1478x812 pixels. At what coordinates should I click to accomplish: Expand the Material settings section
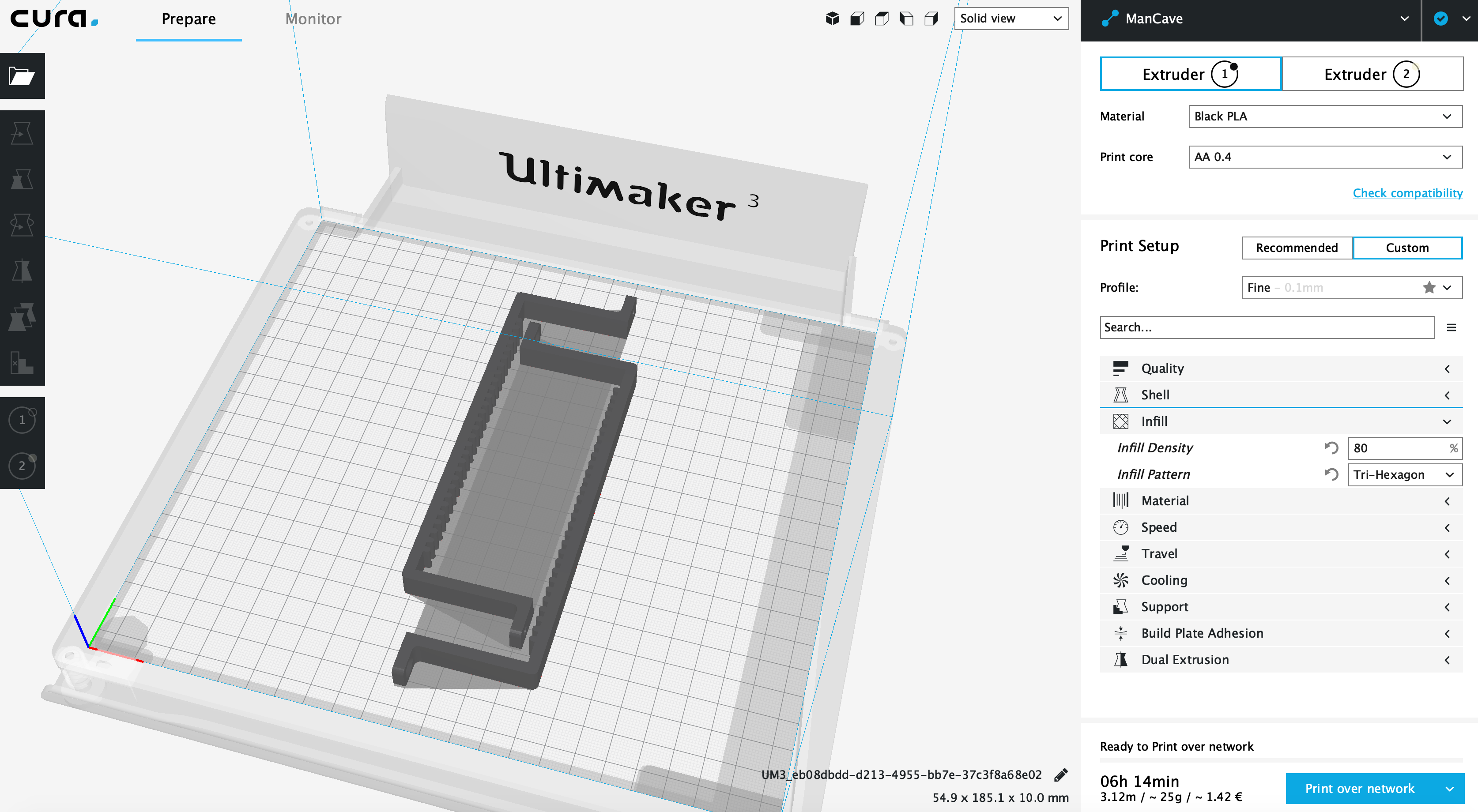click(1281, 501)
